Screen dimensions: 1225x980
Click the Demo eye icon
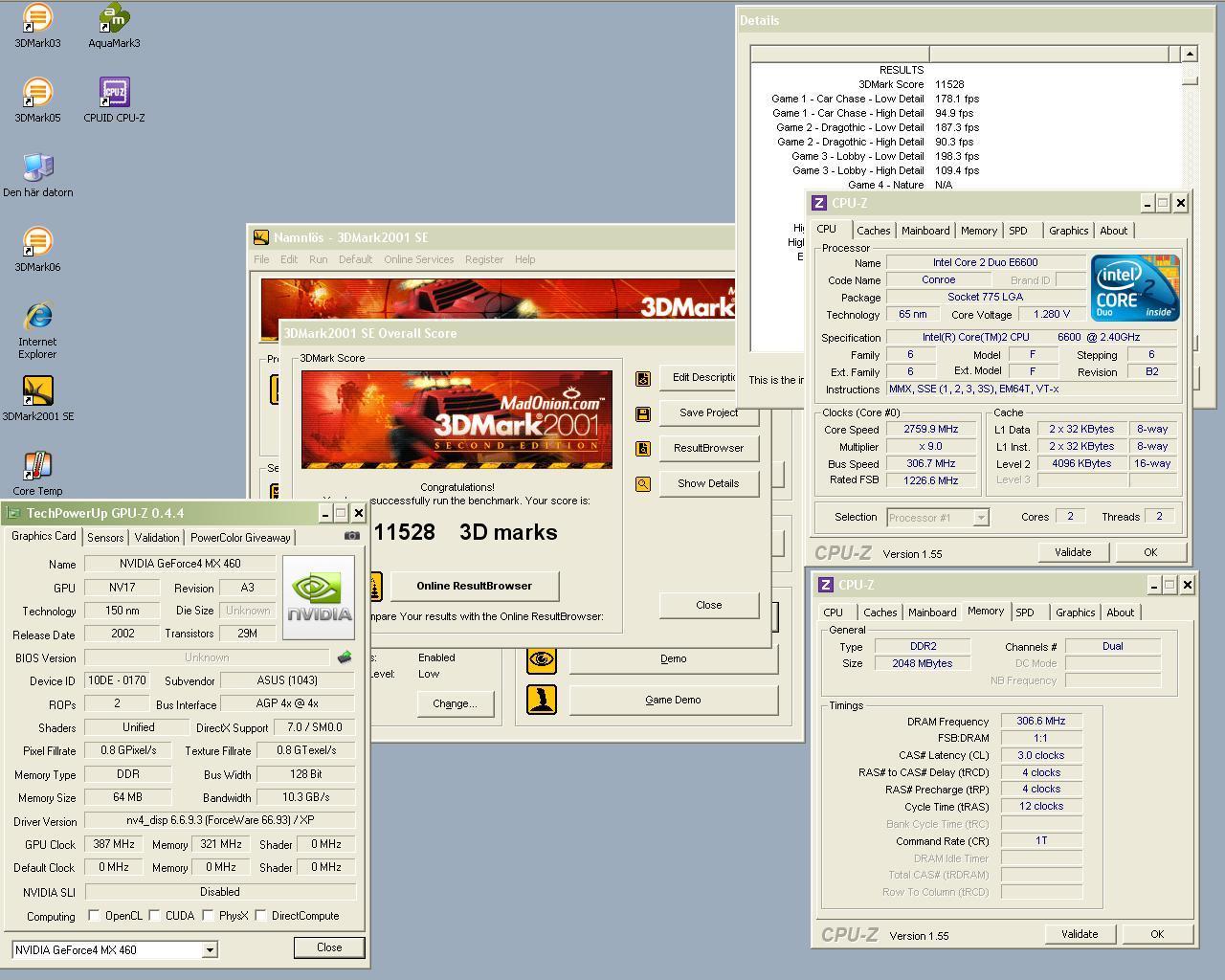542,658
